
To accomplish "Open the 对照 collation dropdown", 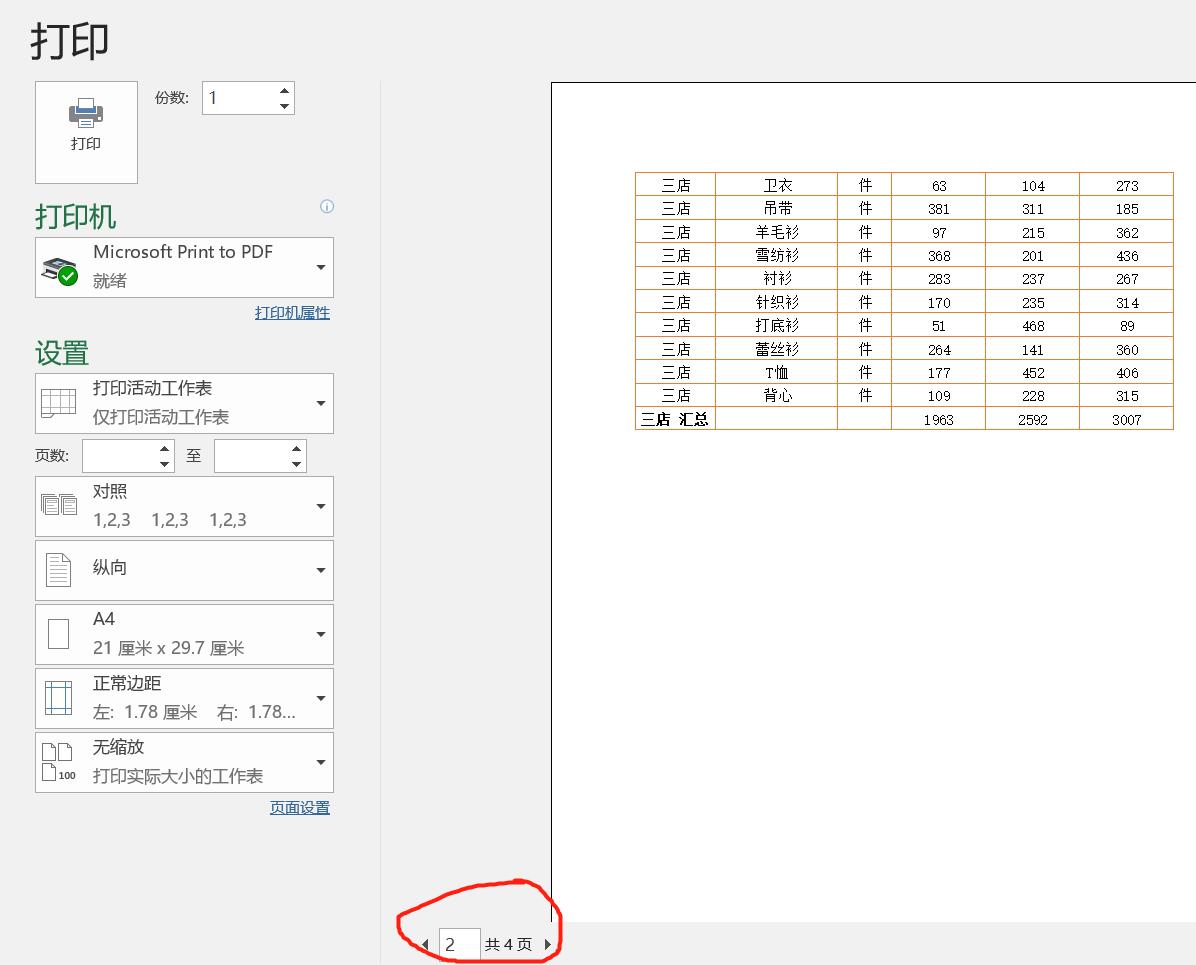I will coord(185,506).
